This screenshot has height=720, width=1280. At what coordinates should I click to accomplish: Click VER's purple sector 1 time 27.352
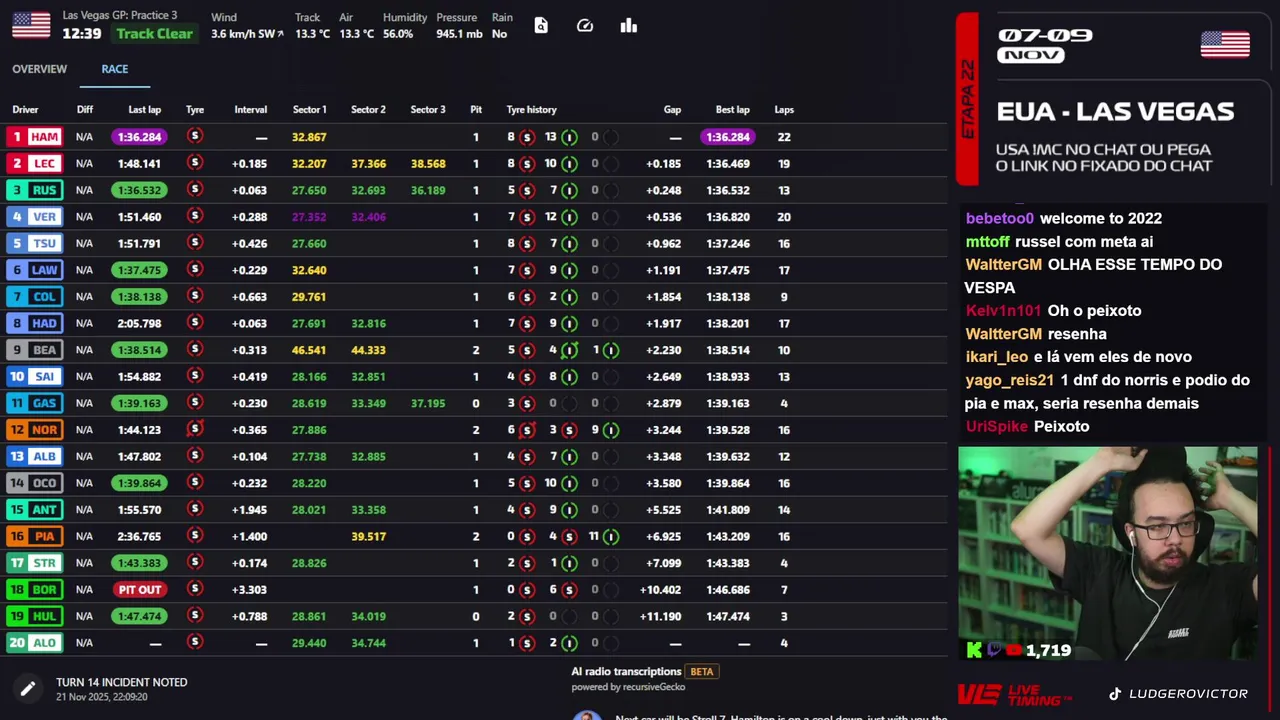309,216
